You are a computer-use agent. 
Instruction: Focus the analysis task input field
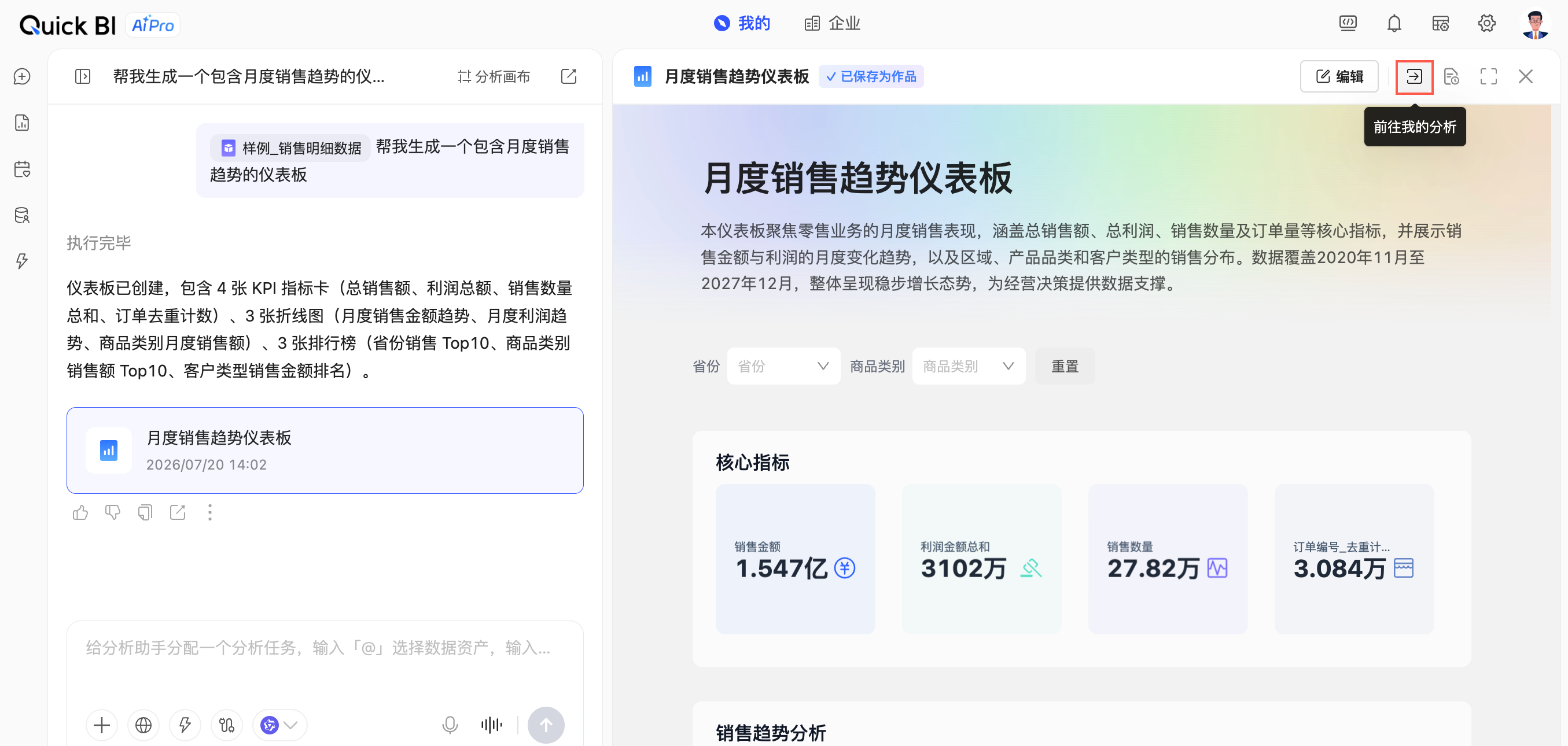tap(325, 649)
